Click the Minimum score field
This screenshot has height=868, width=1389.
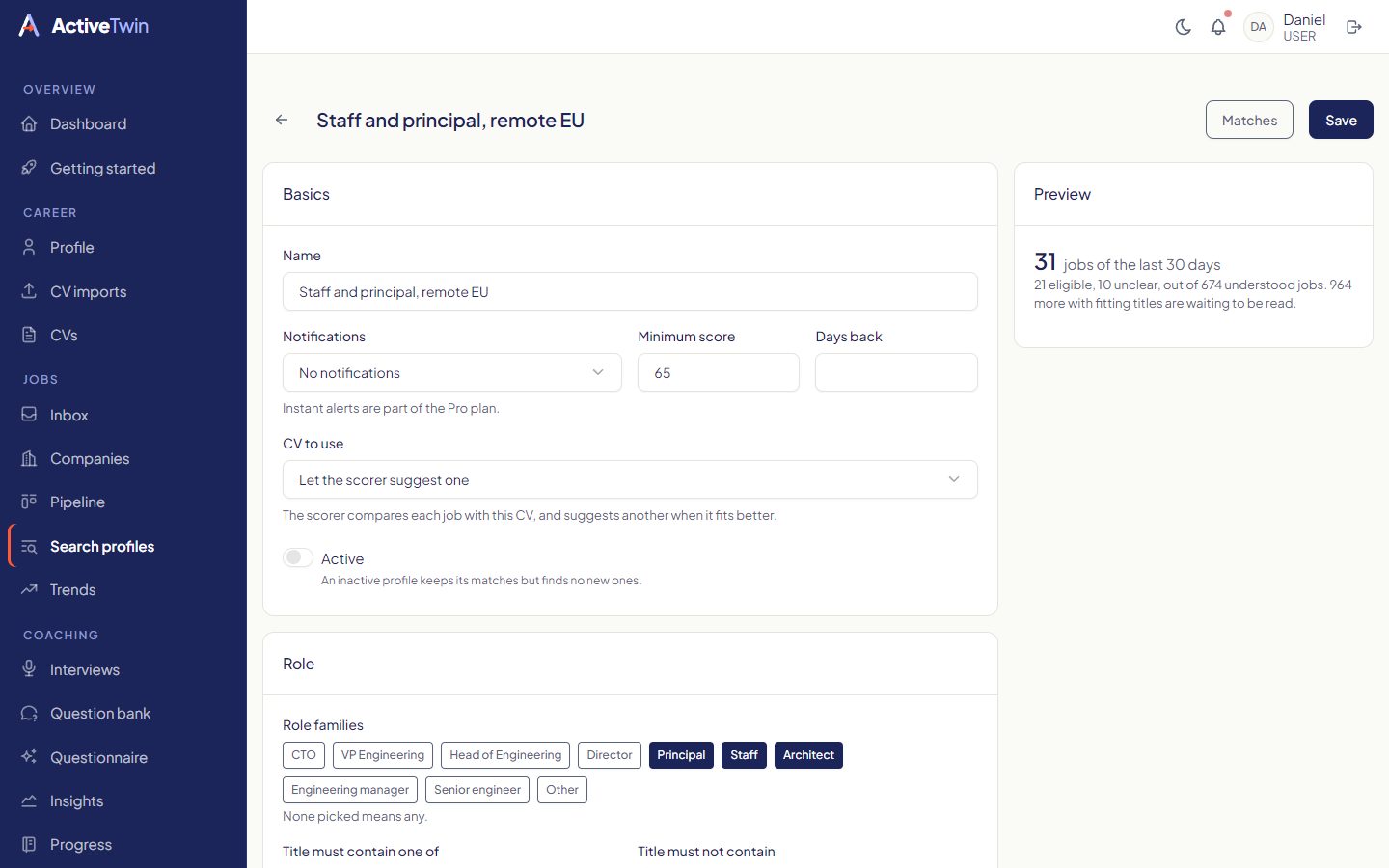(x=719, y=372)
